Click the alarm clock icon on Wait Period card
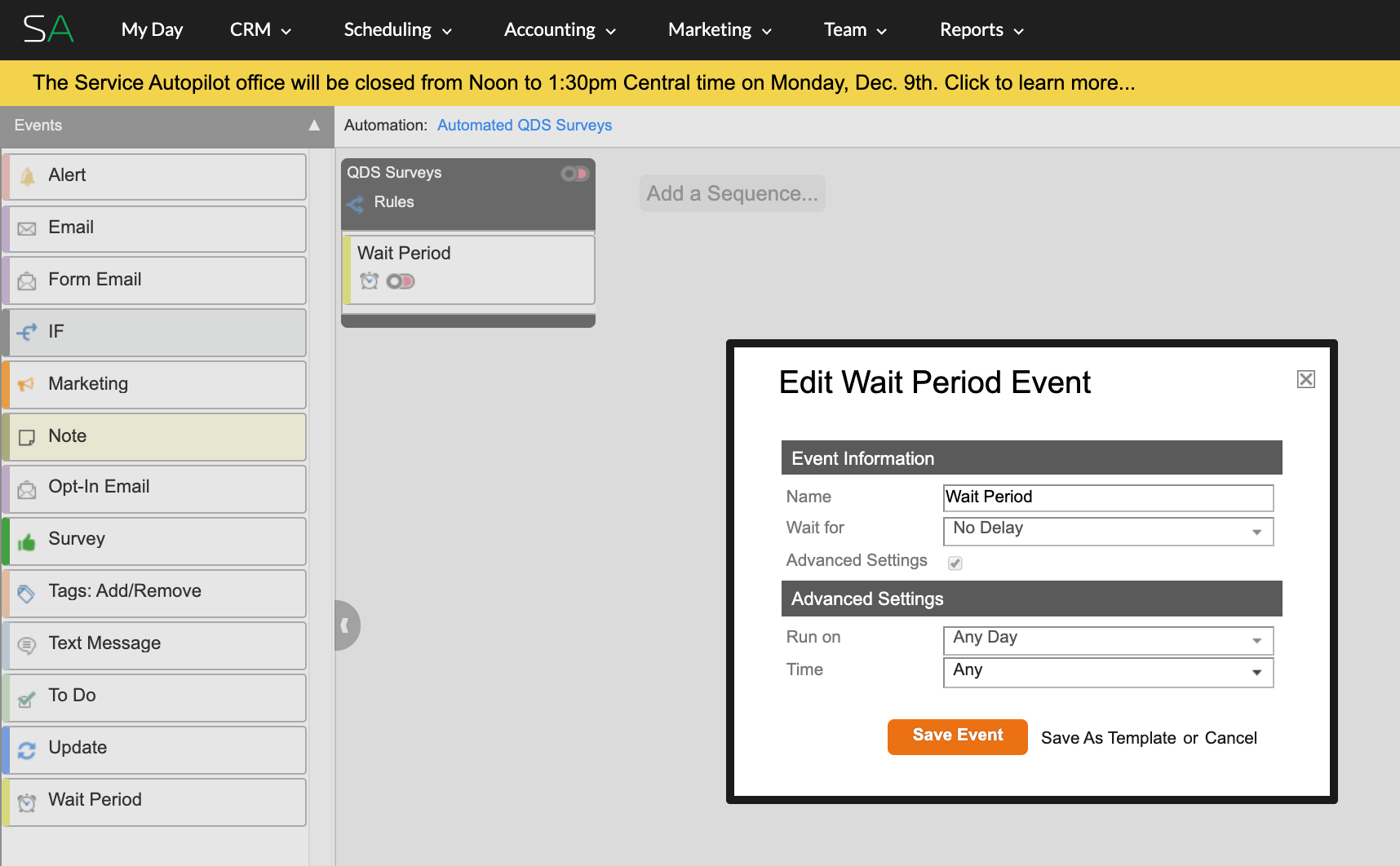Viewport: 1400px width, 866px height. tap(370, 281)
